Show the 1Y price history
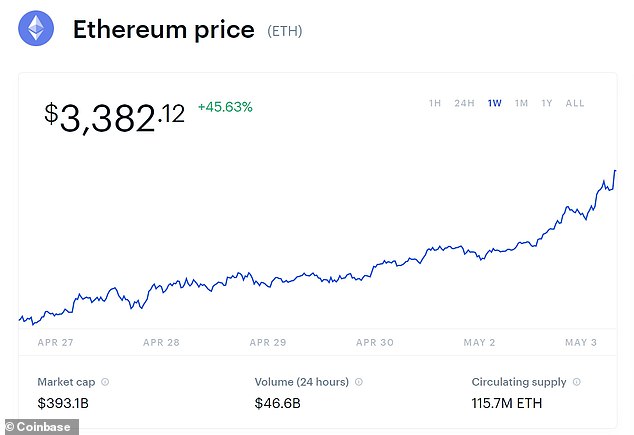This screenshot has height=435, width=634. tap(547, 103)
